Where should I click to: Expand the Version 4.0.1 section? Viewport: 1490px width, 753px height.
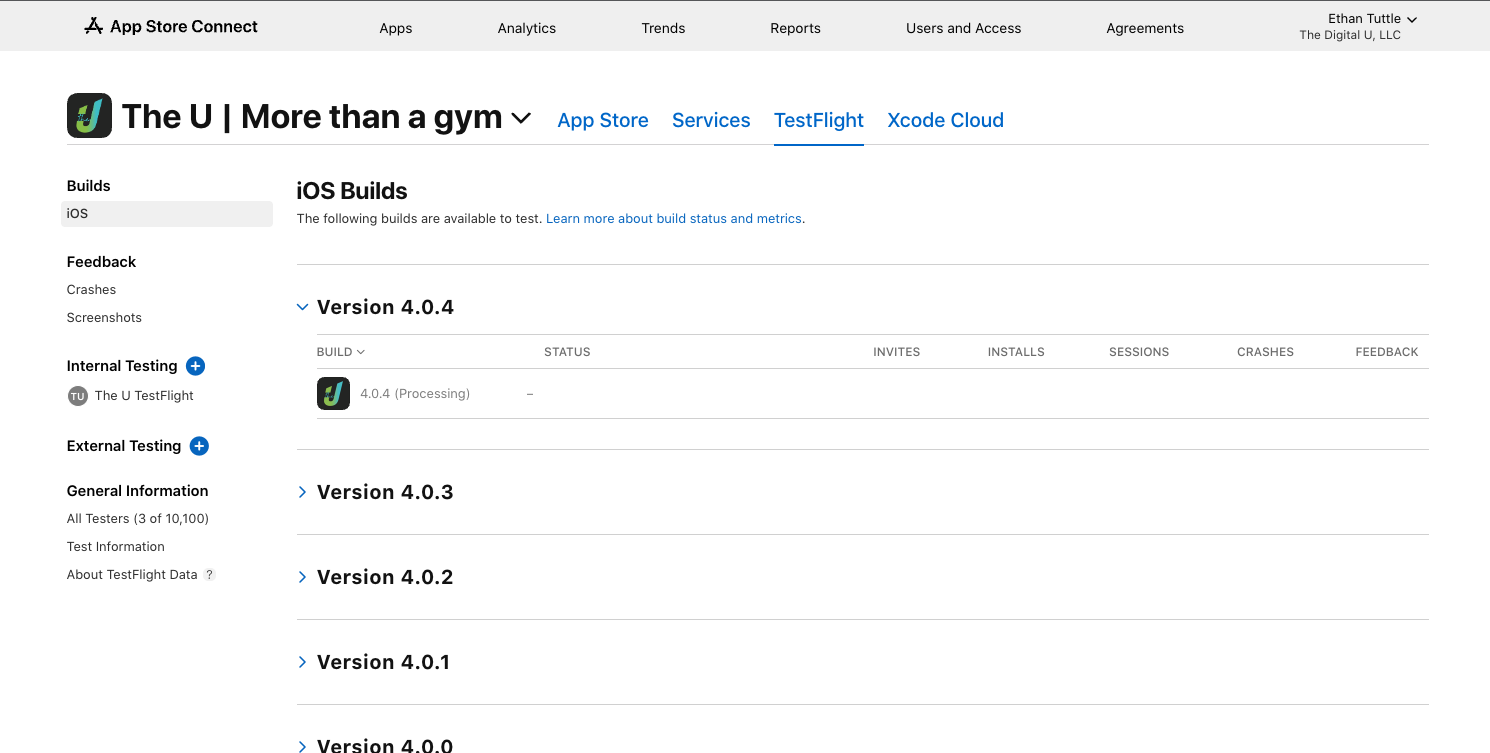(302, 662)
